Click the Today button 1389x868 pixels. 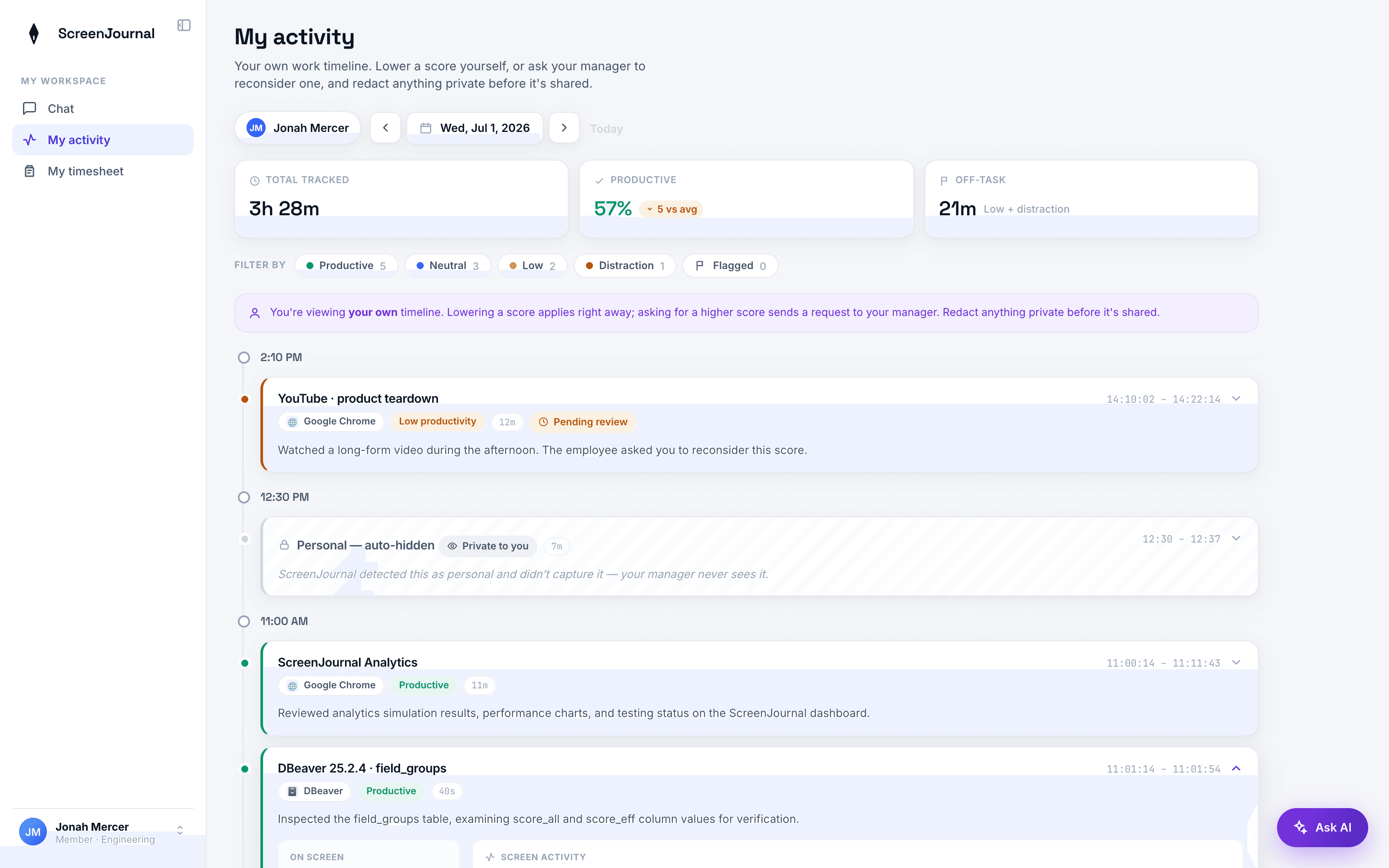[606, 128]
